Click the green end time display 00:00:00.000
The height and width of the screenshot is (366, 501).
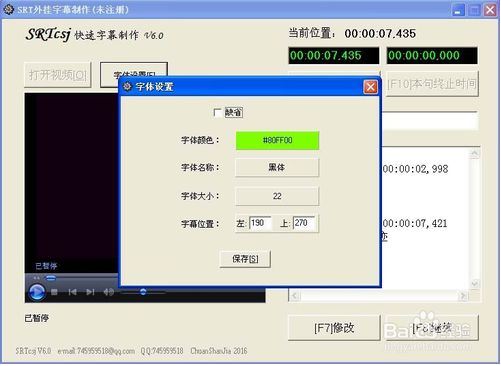coord(432,55)
